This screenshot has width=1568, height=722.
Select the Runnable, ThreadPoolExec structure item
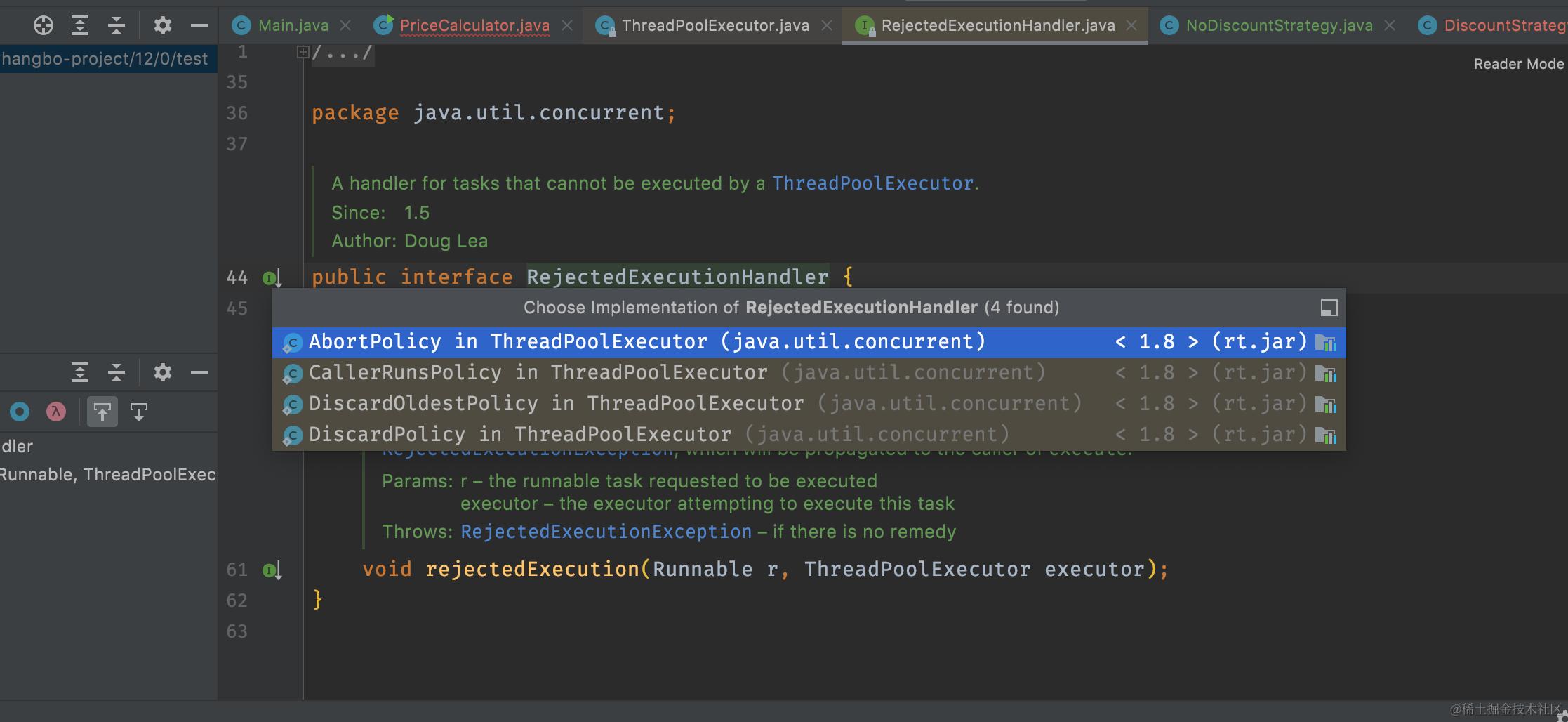point(108,475)
